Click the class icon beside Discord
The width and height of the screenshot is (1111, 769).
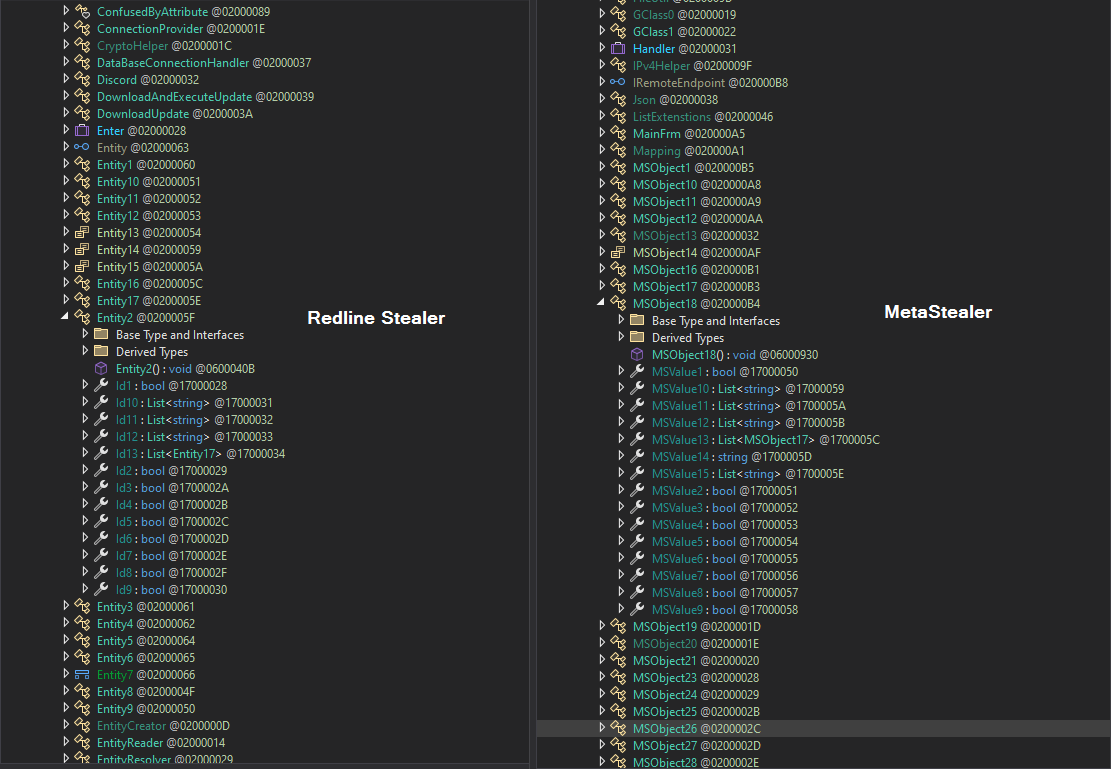82,80
